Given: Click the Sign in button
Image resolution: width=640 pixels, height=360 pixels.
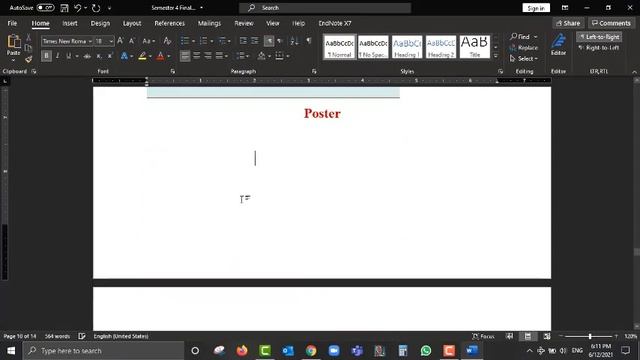Looking at the screenshot, I should [536, 8].
